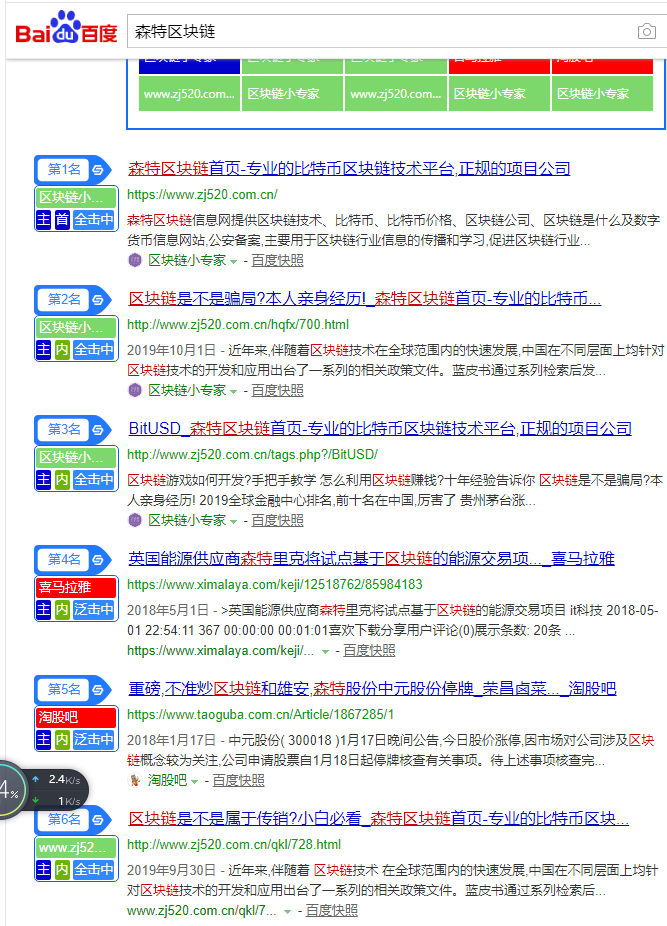
Task: Click the 主 badge under rank 3
Action: click(43, 480)
